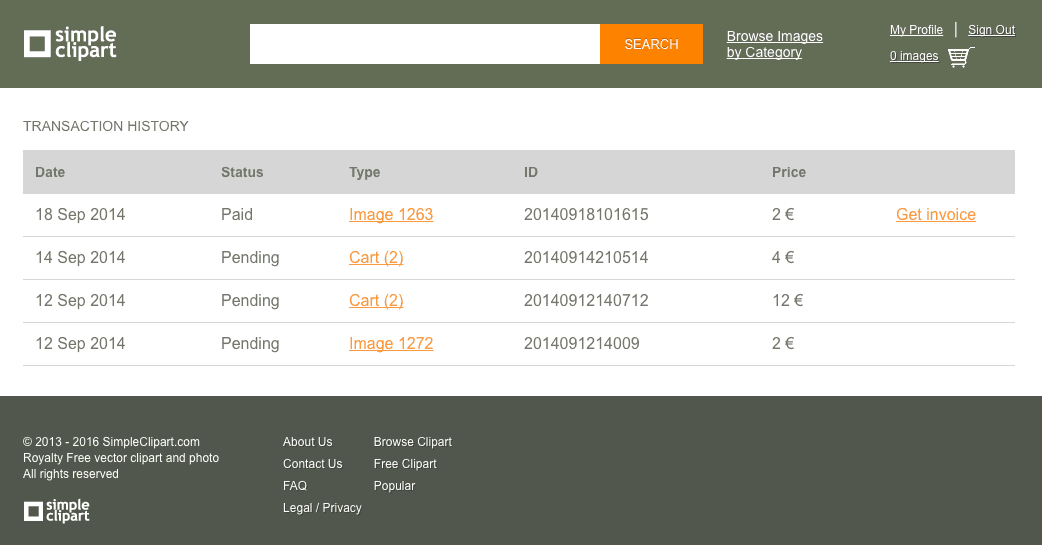This screenshot has height=545, width=1042.
Task: Open the FAQ footer link
Action: (294, 486)
